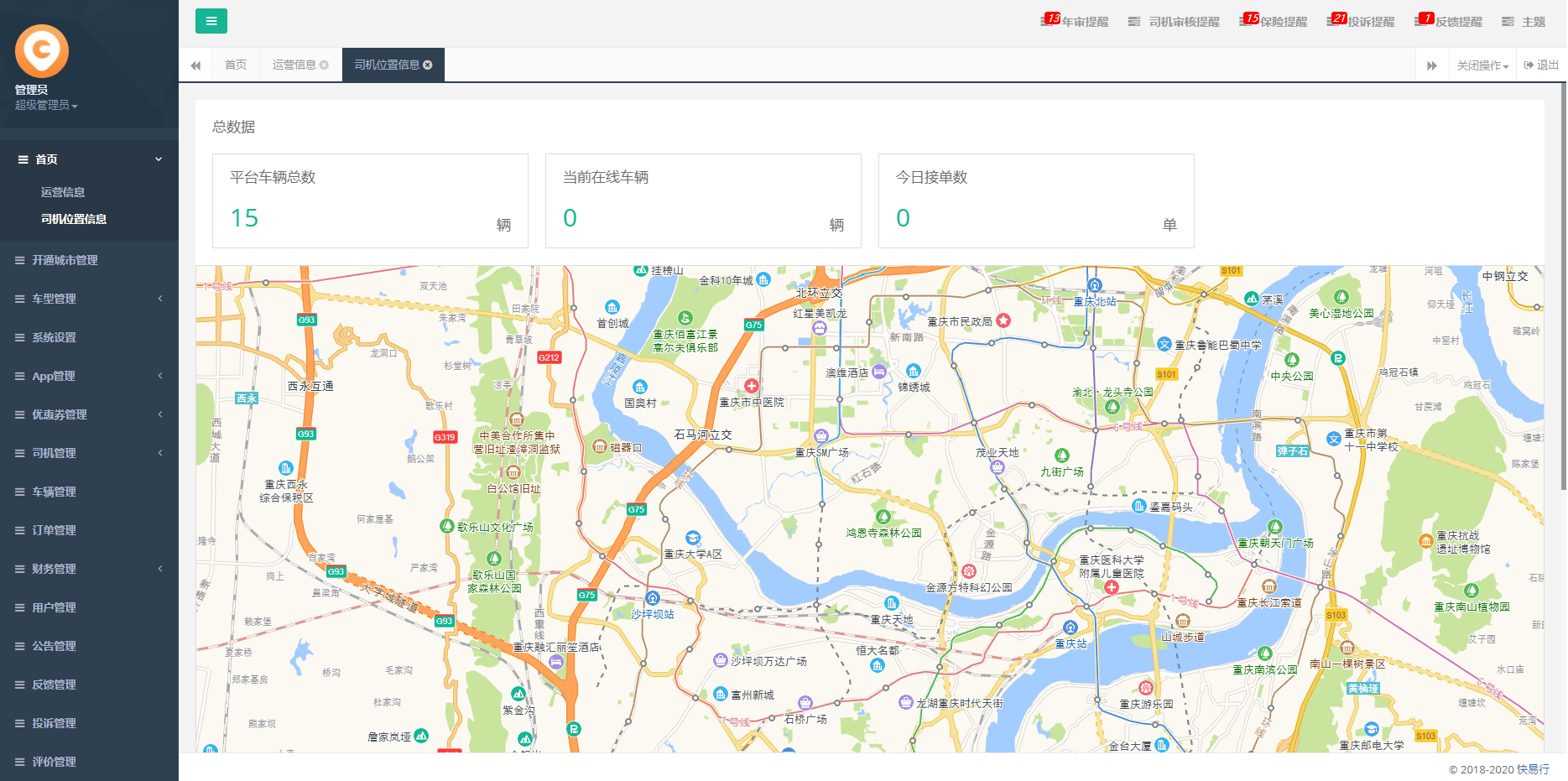Open 运营信息 in the sidebar submenu
Image resolution: width=1568 pixels, height=781 pixels.
pos(63,192)
